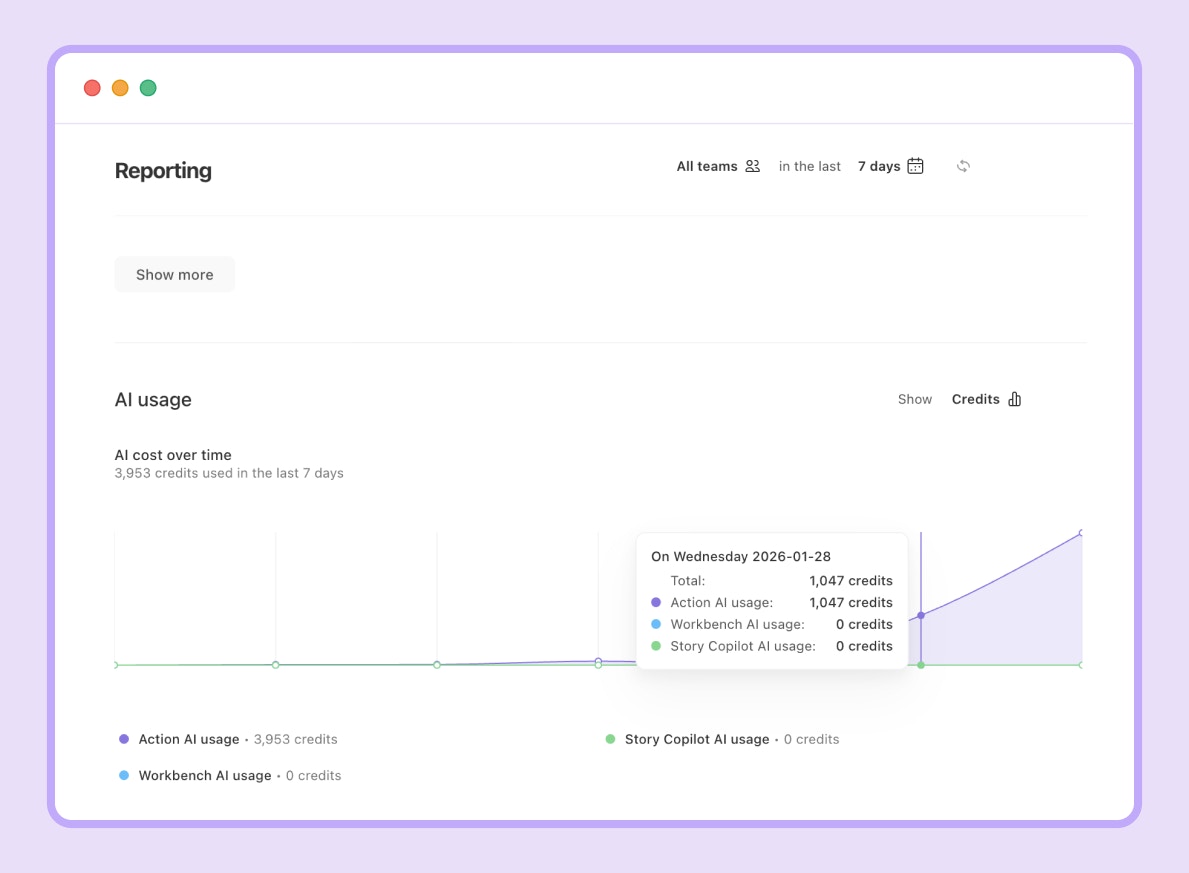Open the calendar icon next to 7 days
The width and height of the screenshot is (1189, 873).
pyautogui.click(x=915, y=166)
